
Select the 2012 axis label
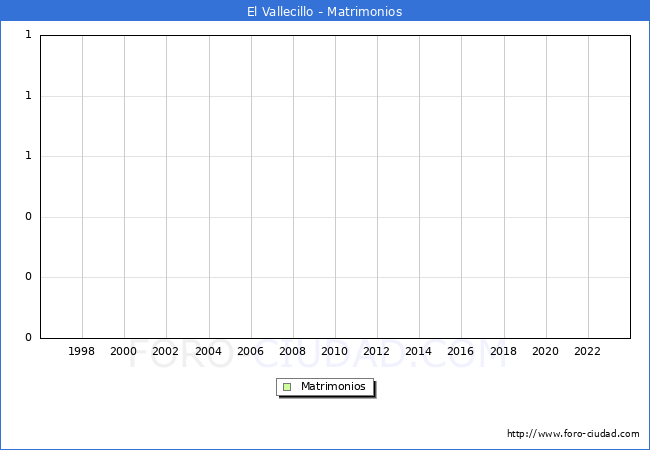[377, 352]
